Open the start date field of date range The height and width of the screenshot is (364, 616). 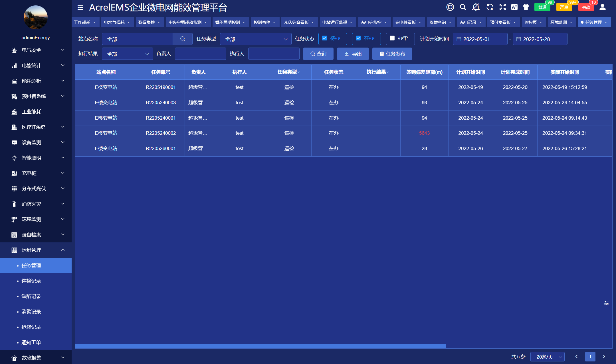click(480, 39)
